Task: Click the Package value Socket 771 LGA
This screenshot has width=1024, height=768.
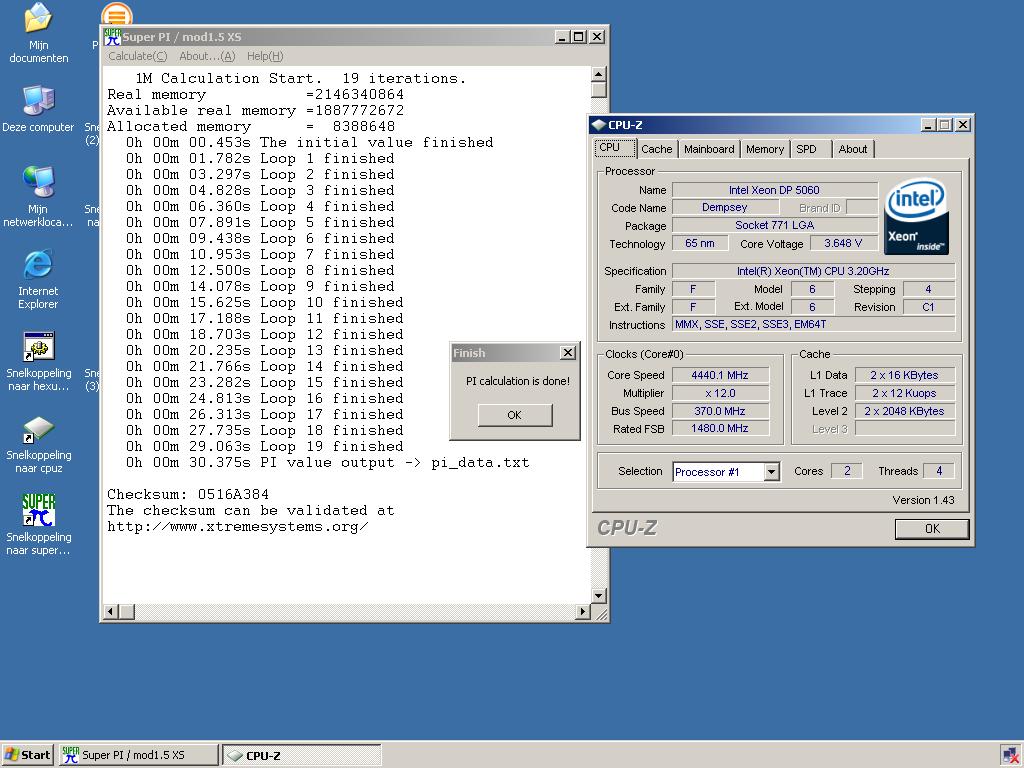Action: 775,225
